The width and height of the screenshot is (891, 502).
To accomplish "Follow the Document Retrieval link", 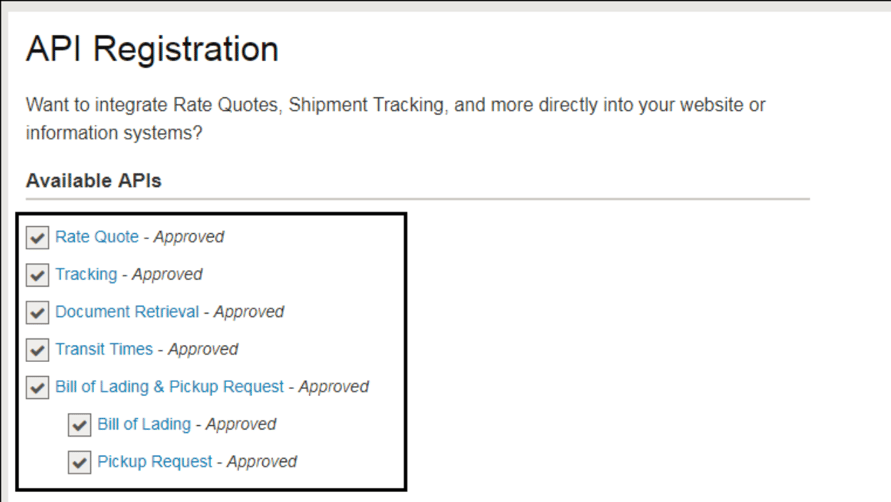I will tap(127, 312).
